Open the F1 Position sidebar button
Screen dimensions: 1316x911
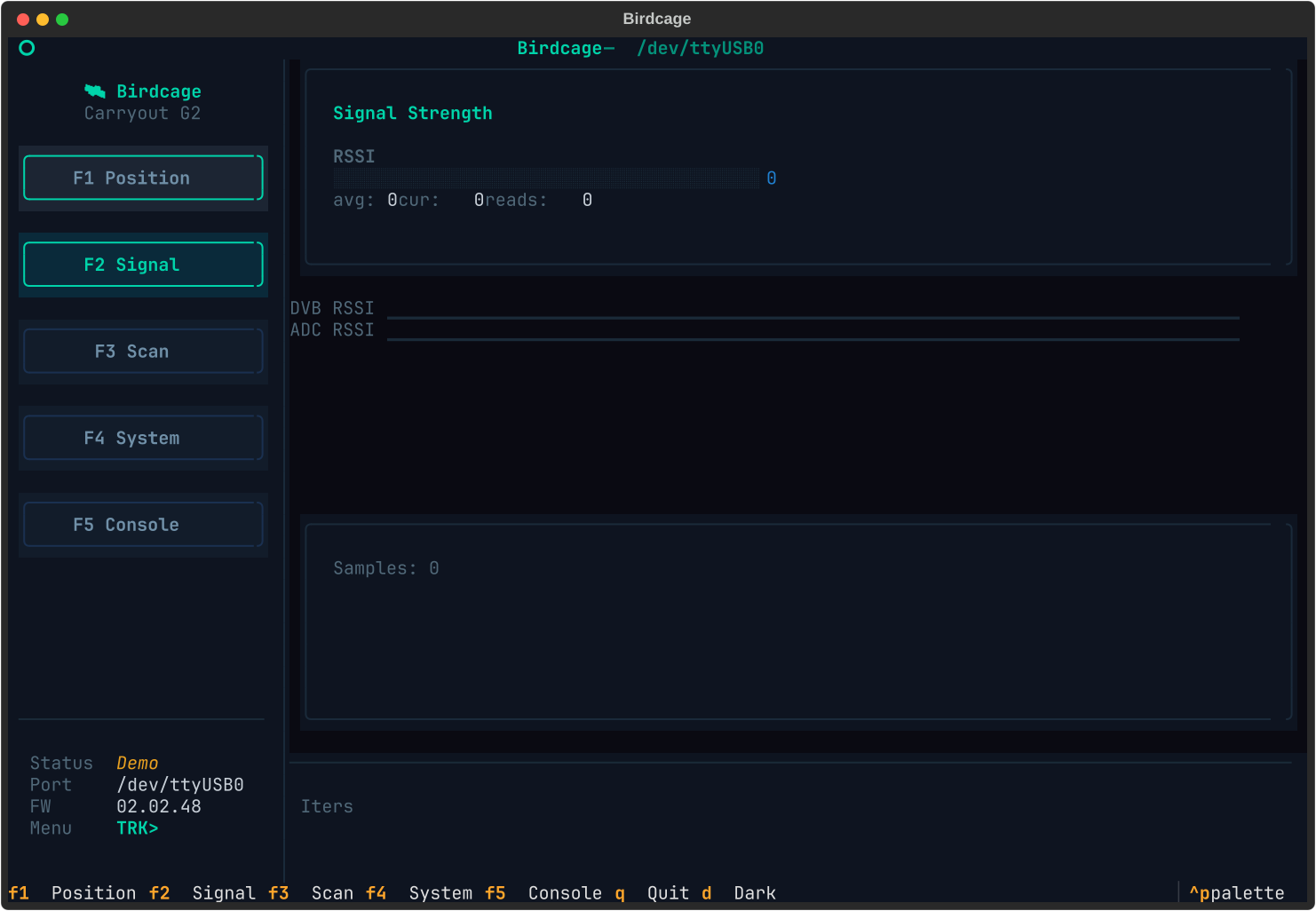143,178
